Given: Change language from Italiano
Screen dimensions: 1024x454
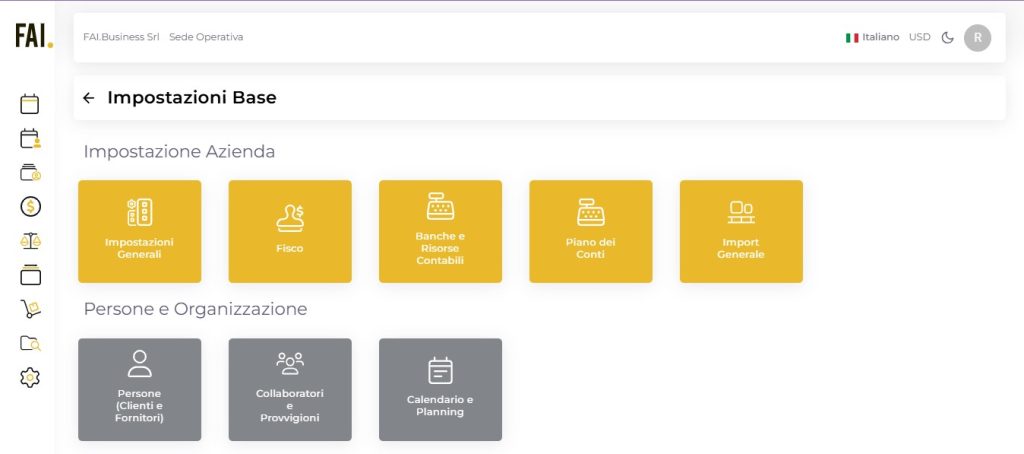Looking at the screenshot, I should click(x=872, y=37).
